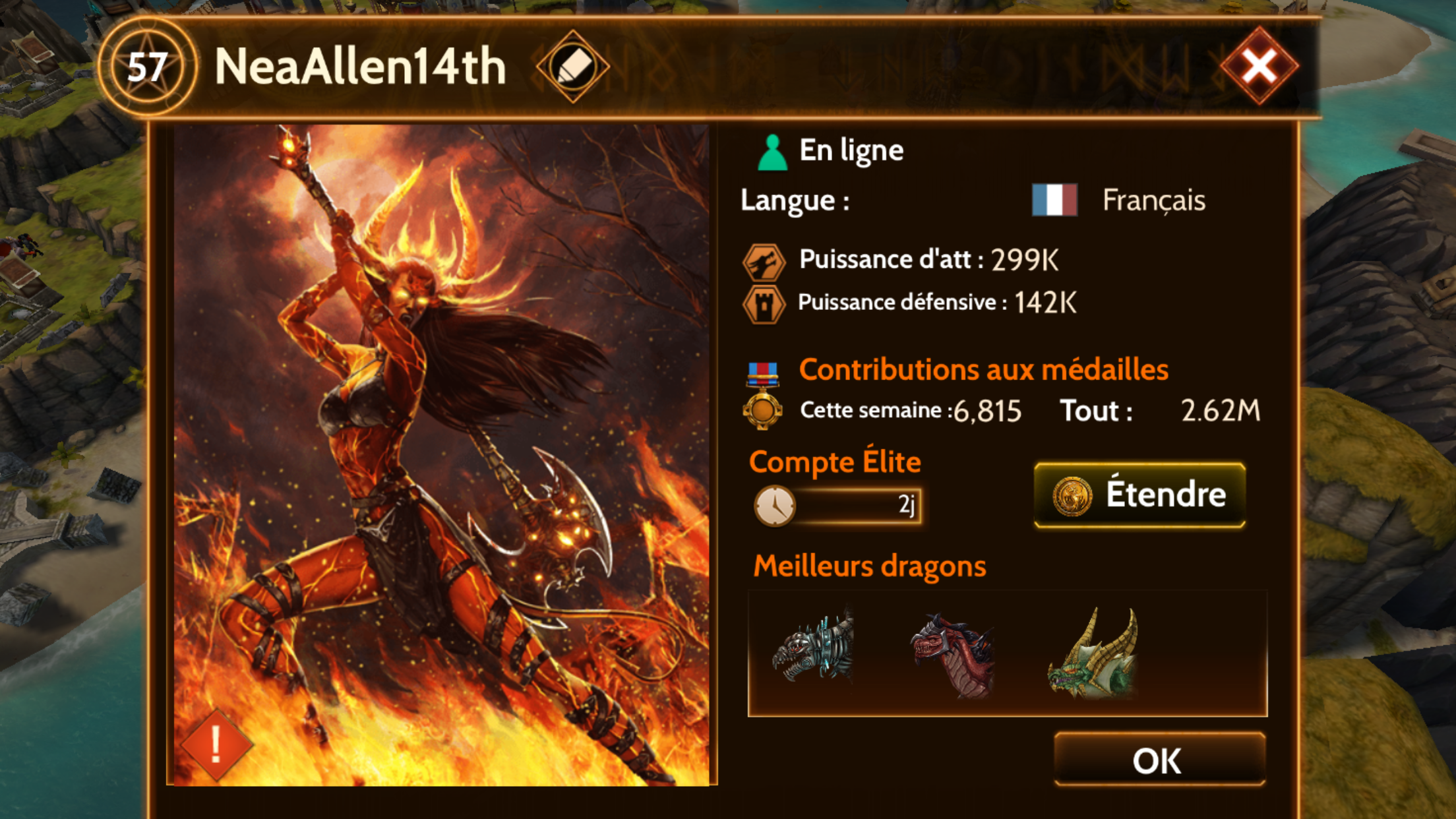Screen dimensions: 1456x819
Task: Select the green online status icon
Action: pyautogui.click(x=772, y=152)
